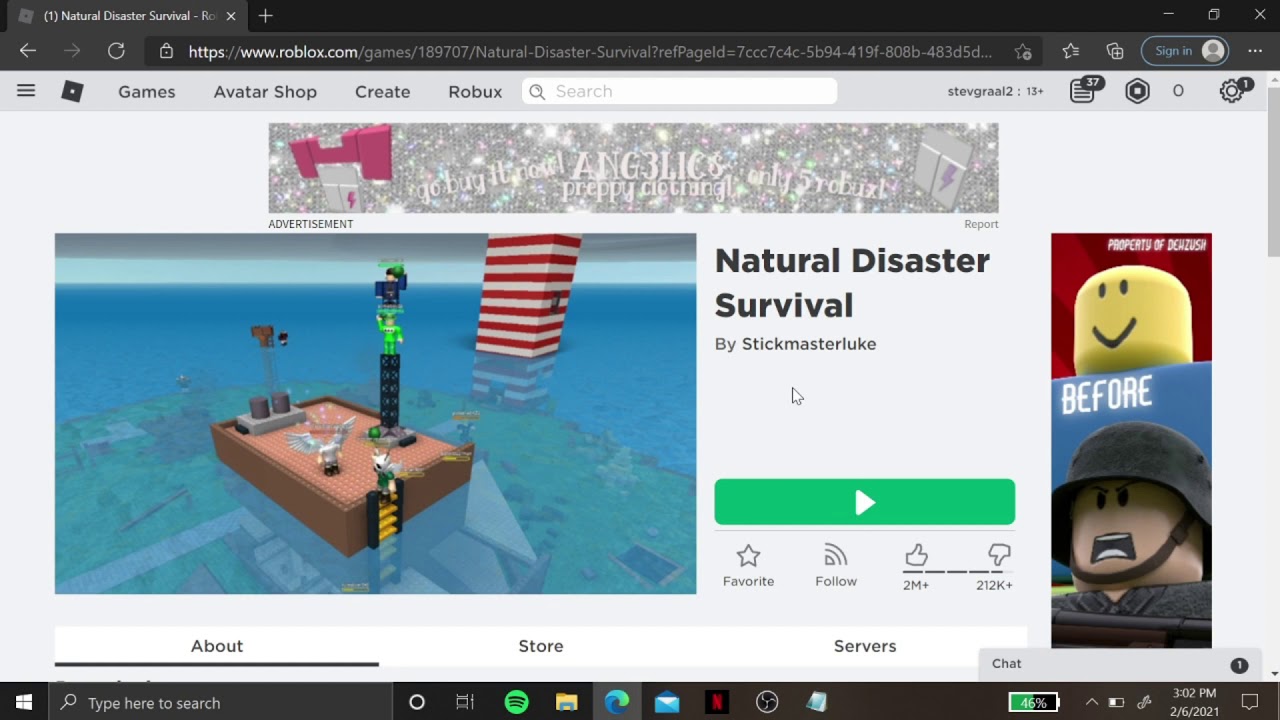Open the messages feed icon with 37 badge

pyautogui.click(x=1082, y=91)
